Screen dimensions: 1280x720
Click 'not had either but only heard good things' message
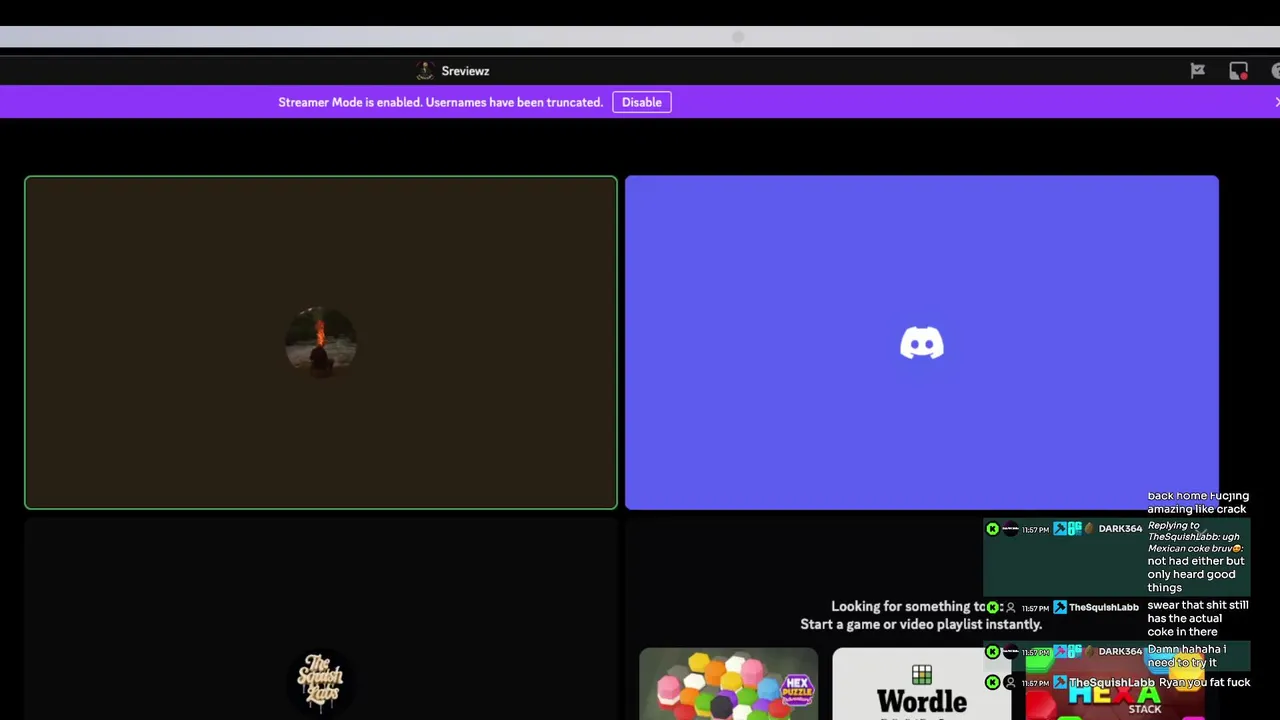coord(1196,574)
